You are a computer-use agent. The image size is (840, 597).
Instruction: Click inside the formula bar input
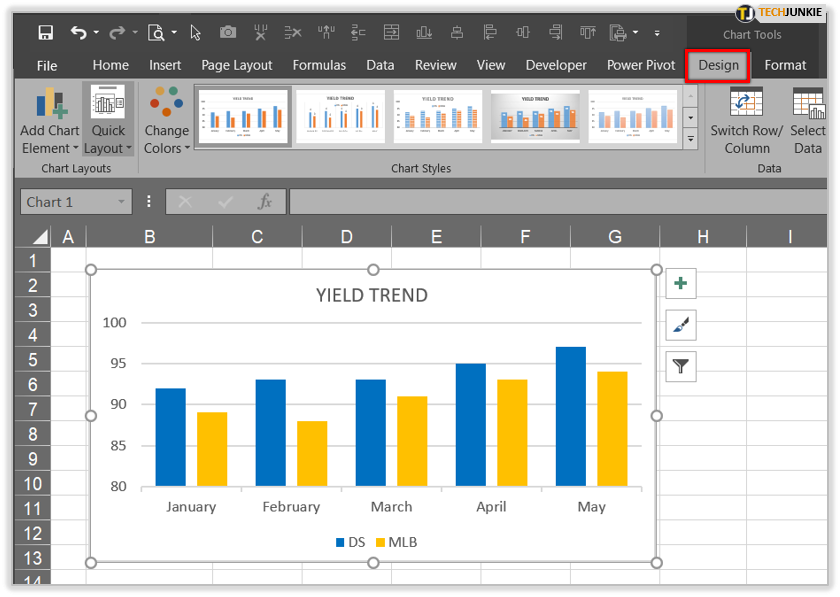(557, 202)
